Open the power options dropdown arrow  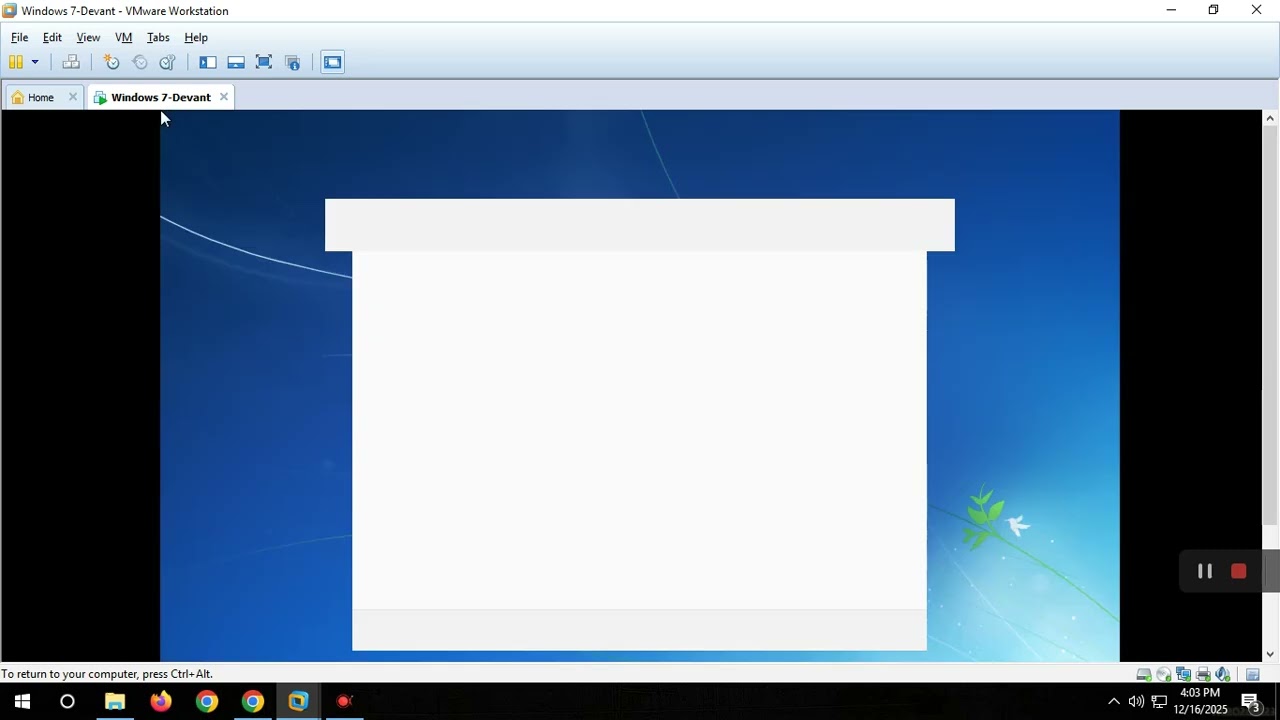(x=35, y=62)
